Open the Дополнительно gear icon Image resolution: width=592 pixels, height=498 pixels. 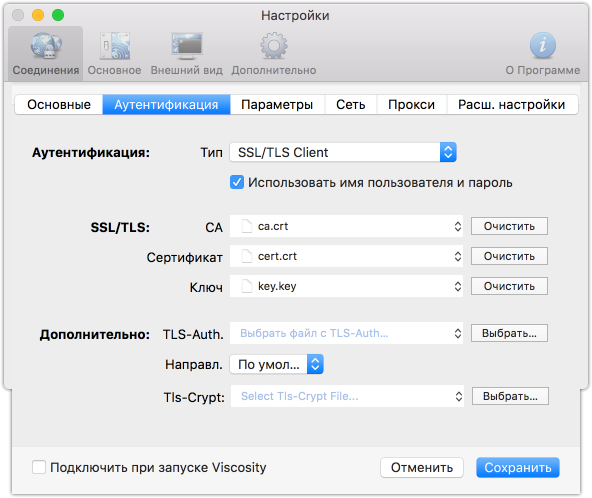(274, 46)
